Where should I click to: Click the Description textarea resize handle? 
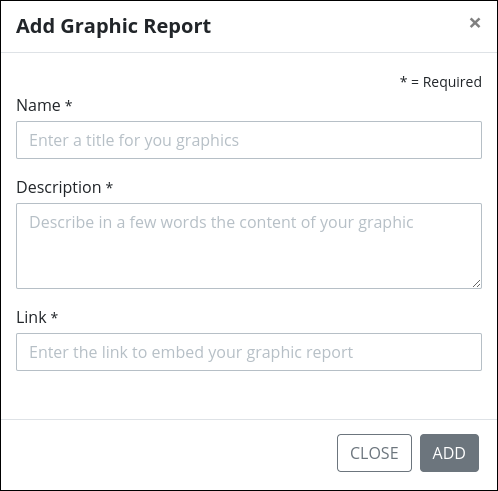[x=477, y=284]
